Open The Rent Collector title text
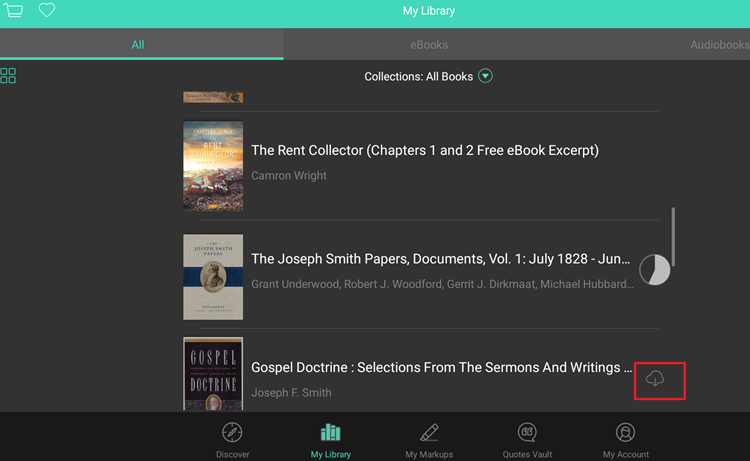 pyautogui.click(x=425, y=150)
